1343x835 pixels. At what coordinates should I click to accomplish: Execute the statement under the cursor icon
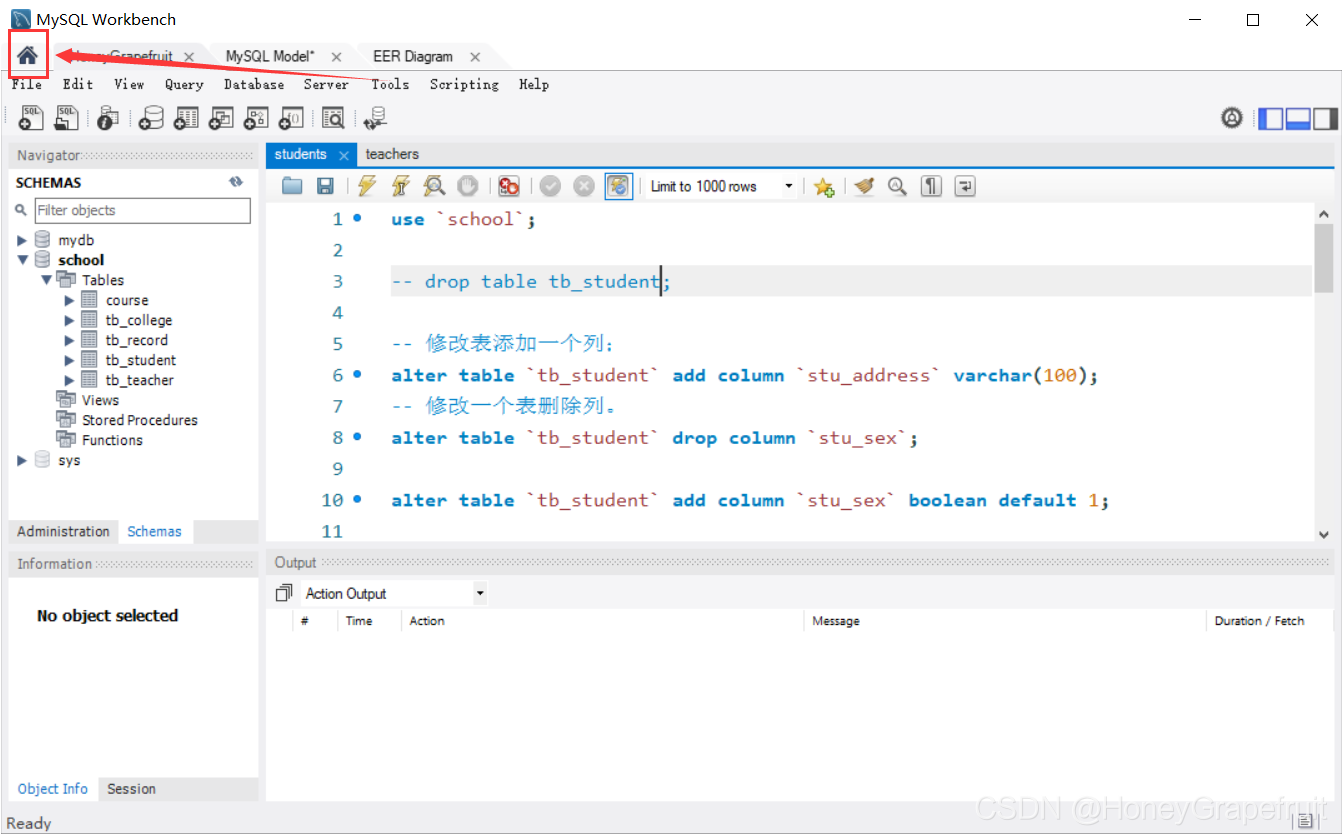coord(401,186)
